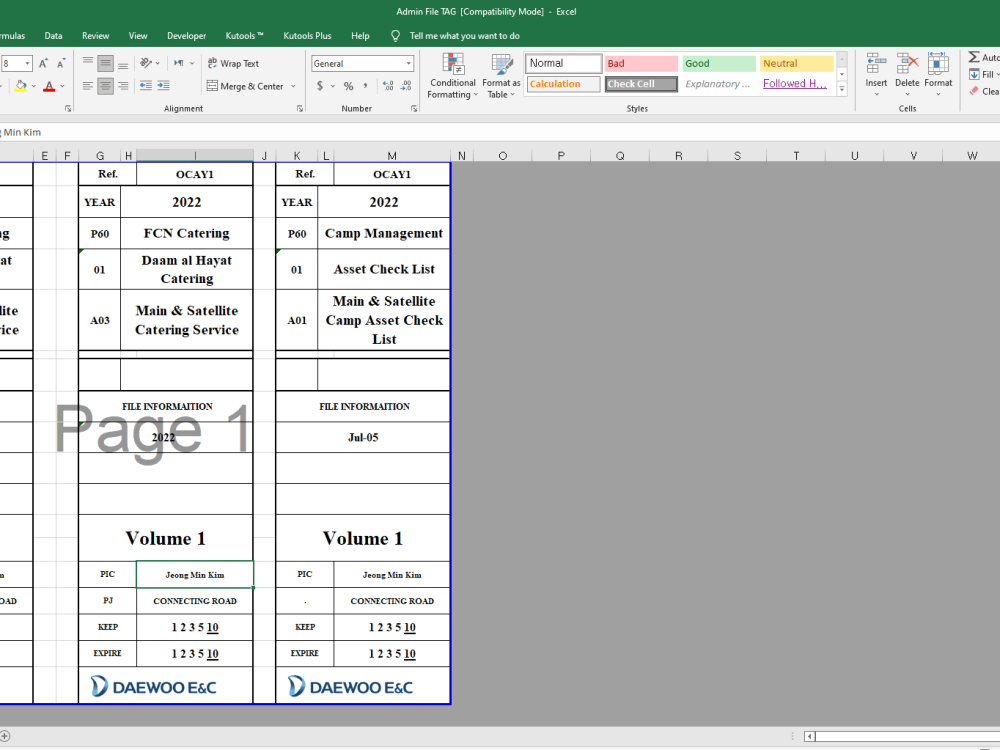Apply the Check Cell style
1000x750 pixels.
pyautogui.click(x=640, y=84)
